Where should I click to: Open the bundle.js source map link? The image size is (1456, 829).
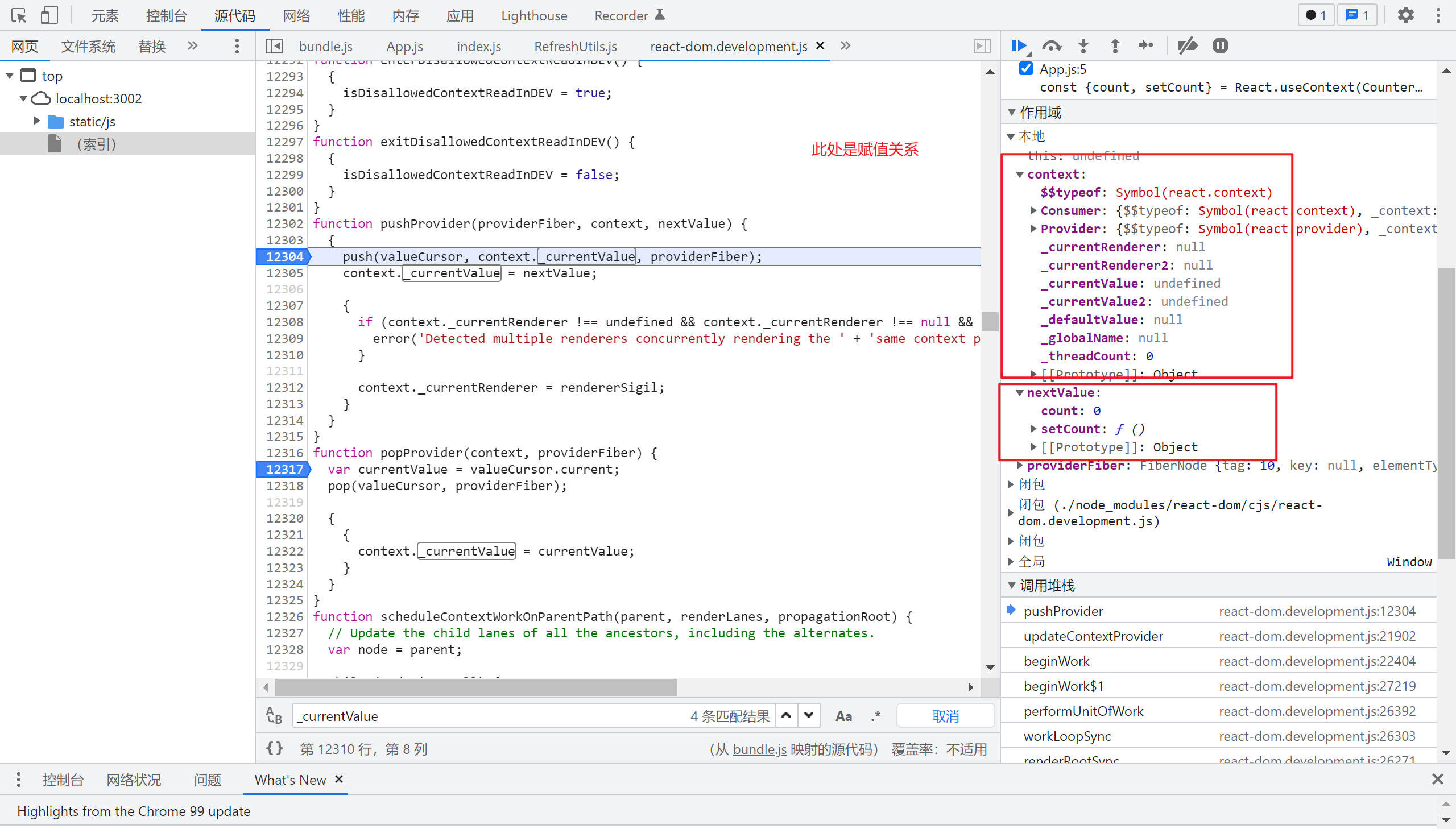point(759,749)
